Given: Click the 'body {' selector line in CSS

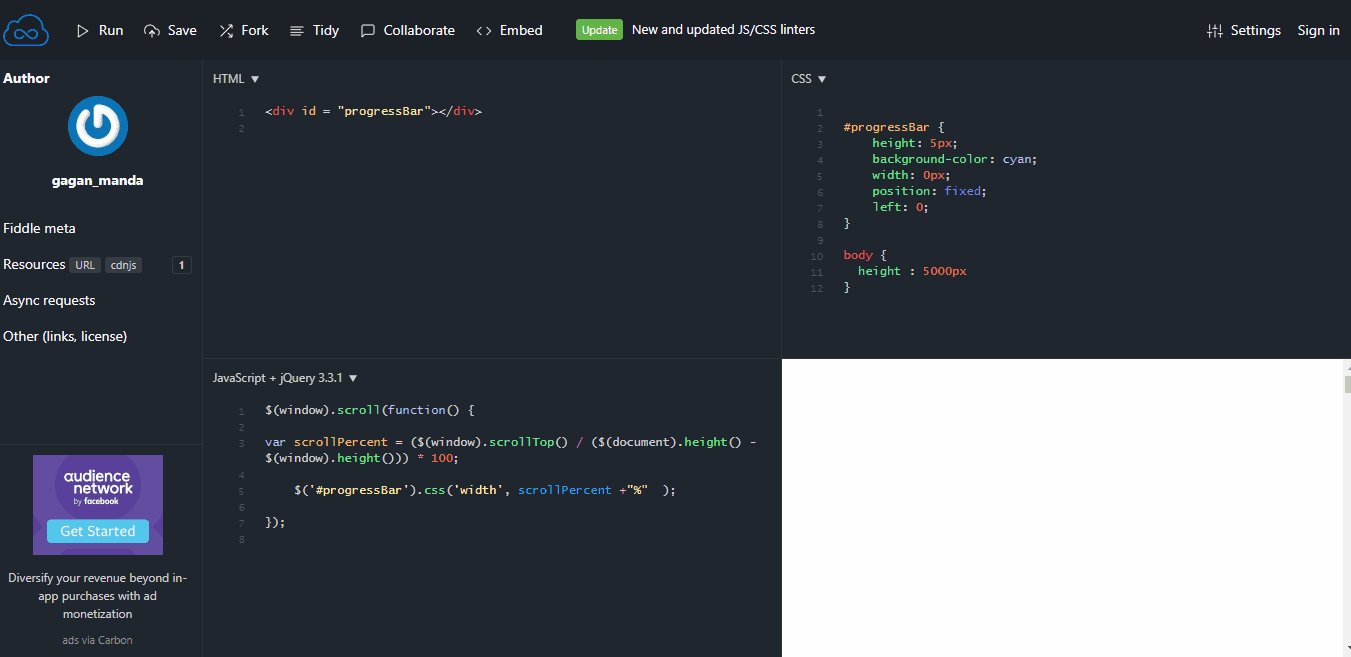Looking at the screenshot, I should [865, 255].
